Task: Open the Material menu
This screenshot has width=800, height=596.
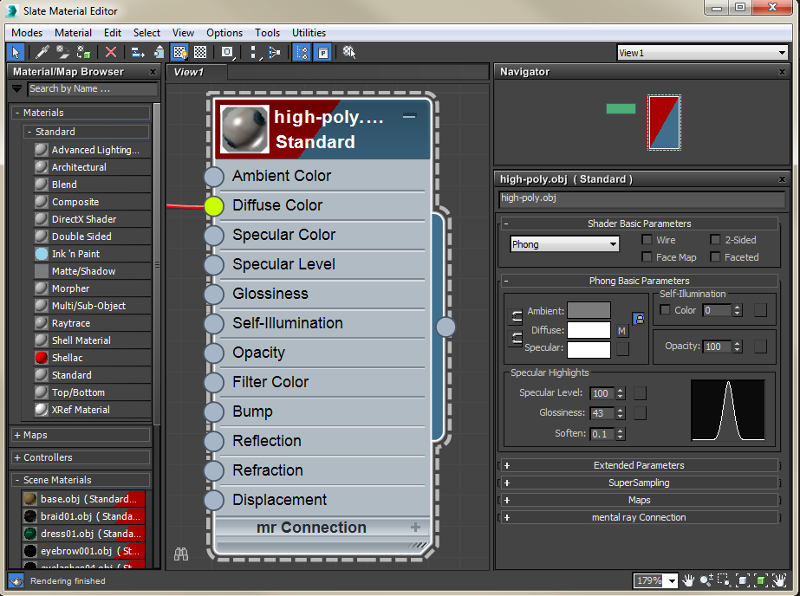Action: (73, 33)
